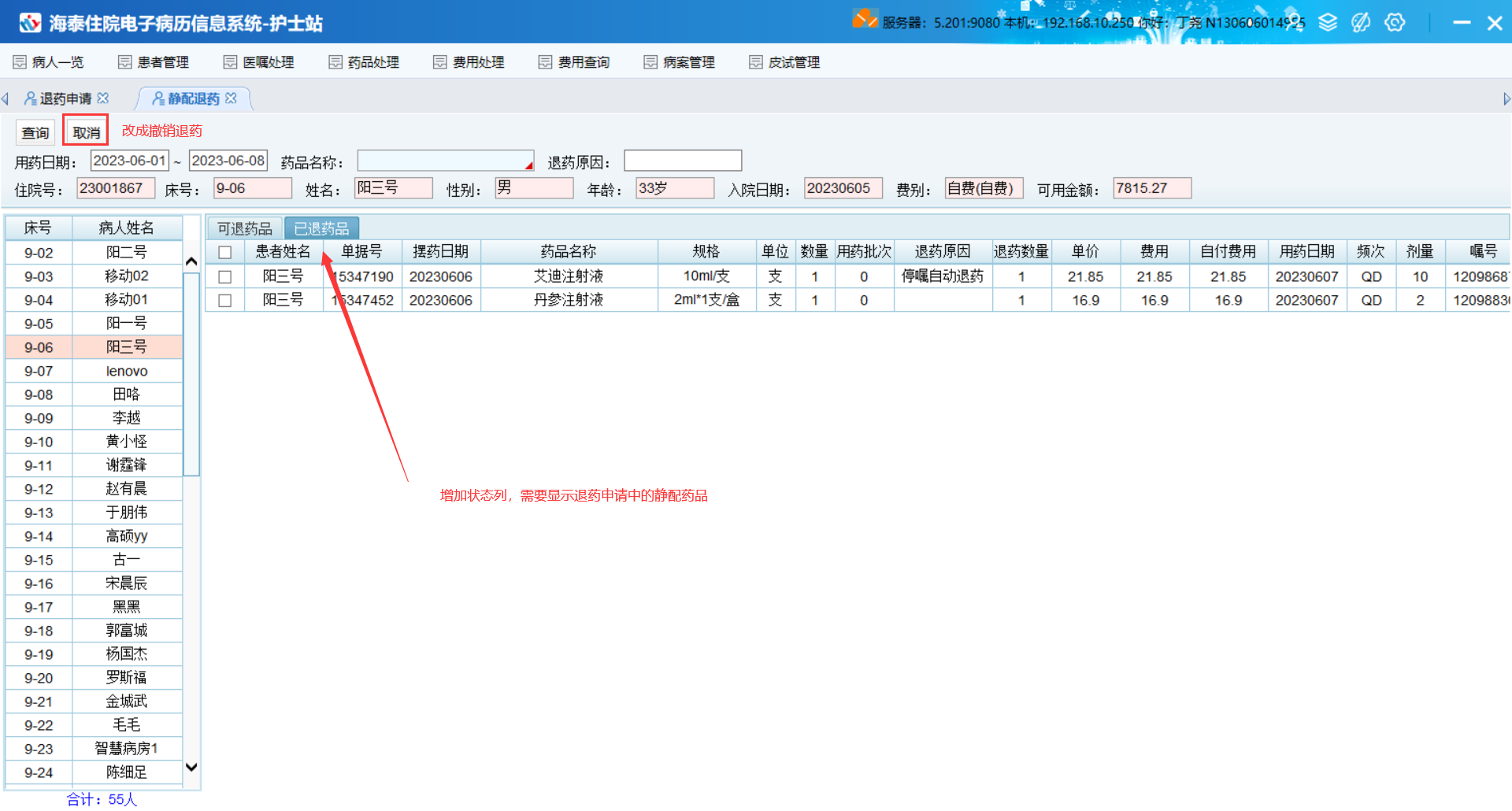Select bed 9-09 patient 李越
1512x811 pixels.
(x=94, y=418)
